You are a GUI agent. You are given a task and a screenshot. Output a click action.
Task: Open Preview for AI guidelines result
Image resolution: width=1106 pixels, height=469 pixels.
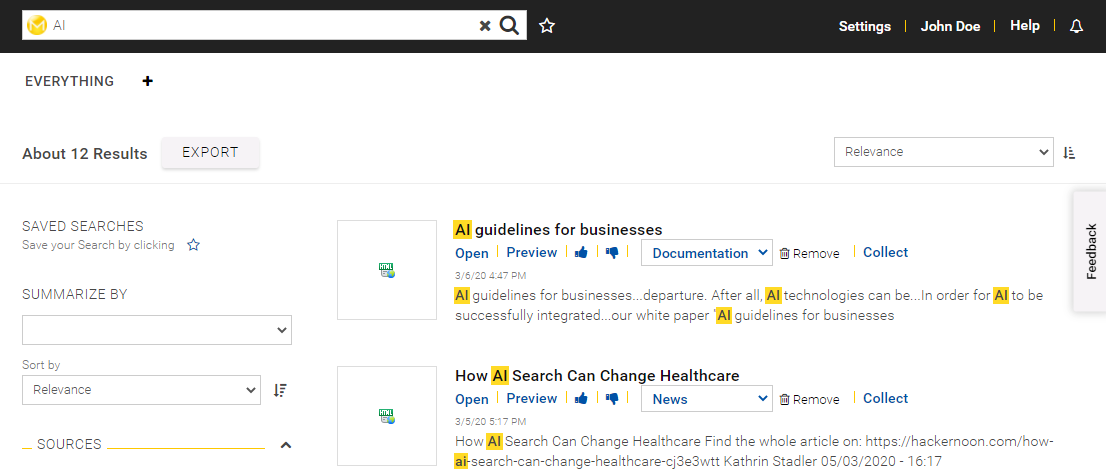tap(532, 252)
